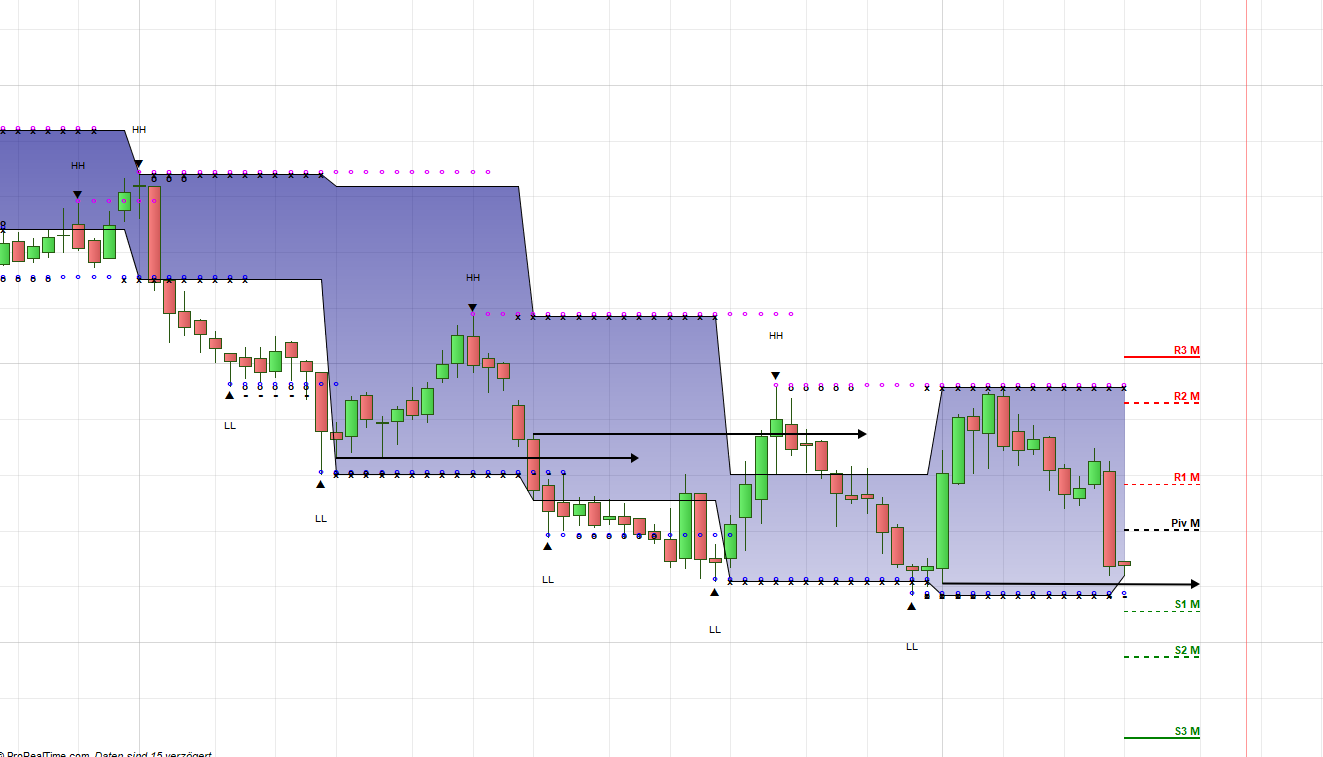Viewport: 1323px width, 757px height.
Task: Click the red vertical session line at right edge
Action: [x=1250, y=400]
